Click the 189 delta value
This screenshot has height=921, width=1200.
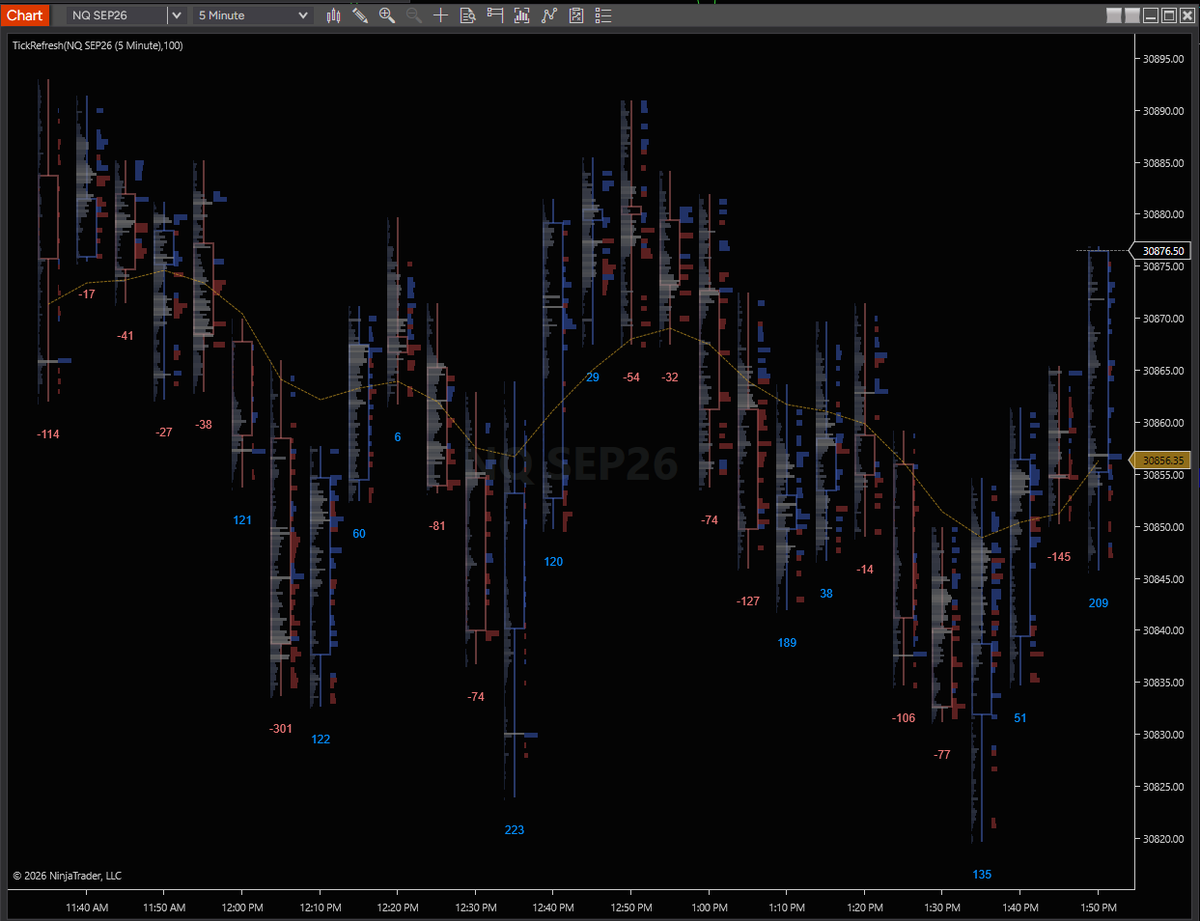point(787,643)
